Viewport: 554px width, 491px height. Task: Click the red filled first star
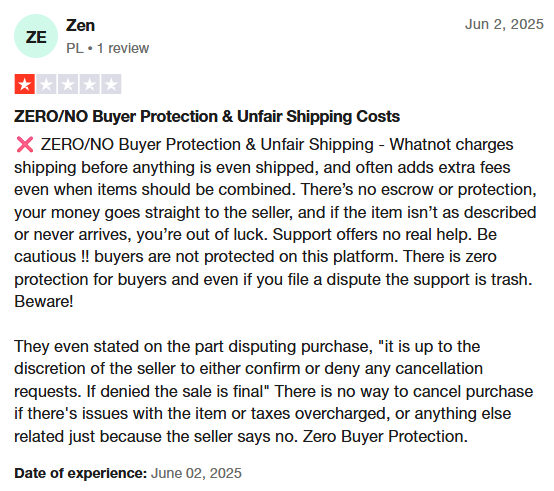pos(25,84)
